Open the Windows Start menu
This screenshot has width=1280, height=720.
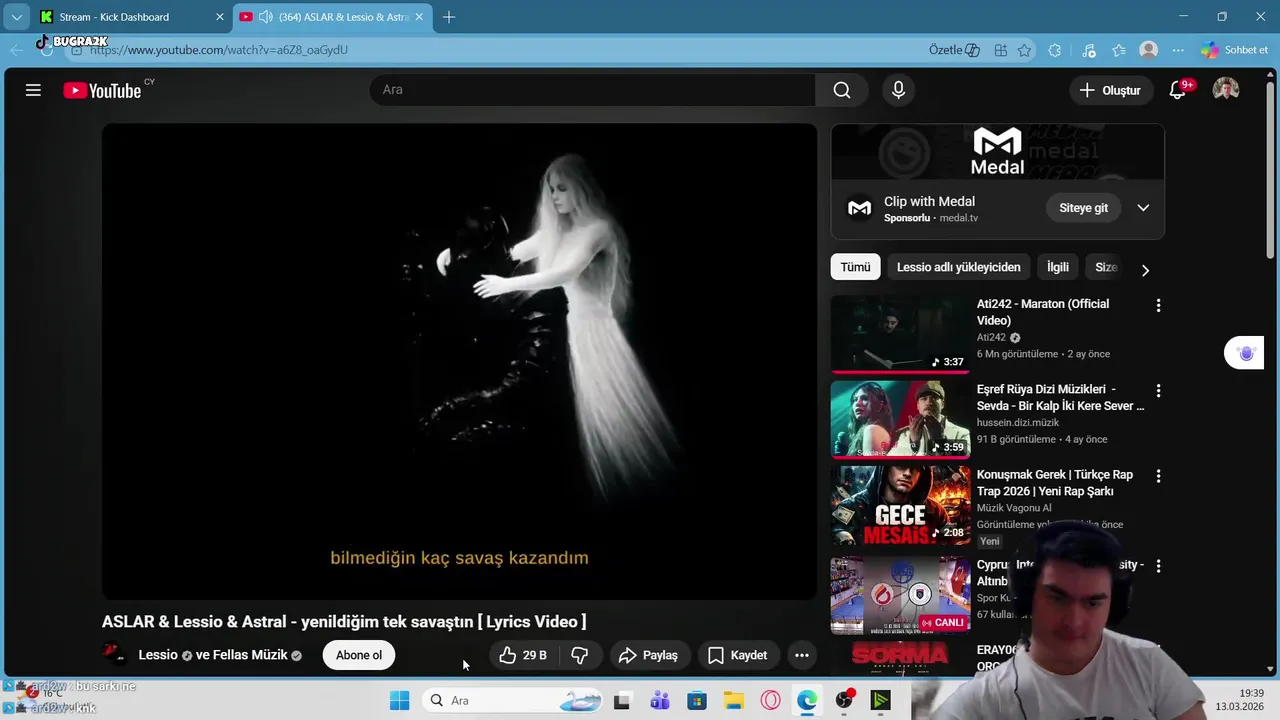pyautogui.click(x=399, y=700)
